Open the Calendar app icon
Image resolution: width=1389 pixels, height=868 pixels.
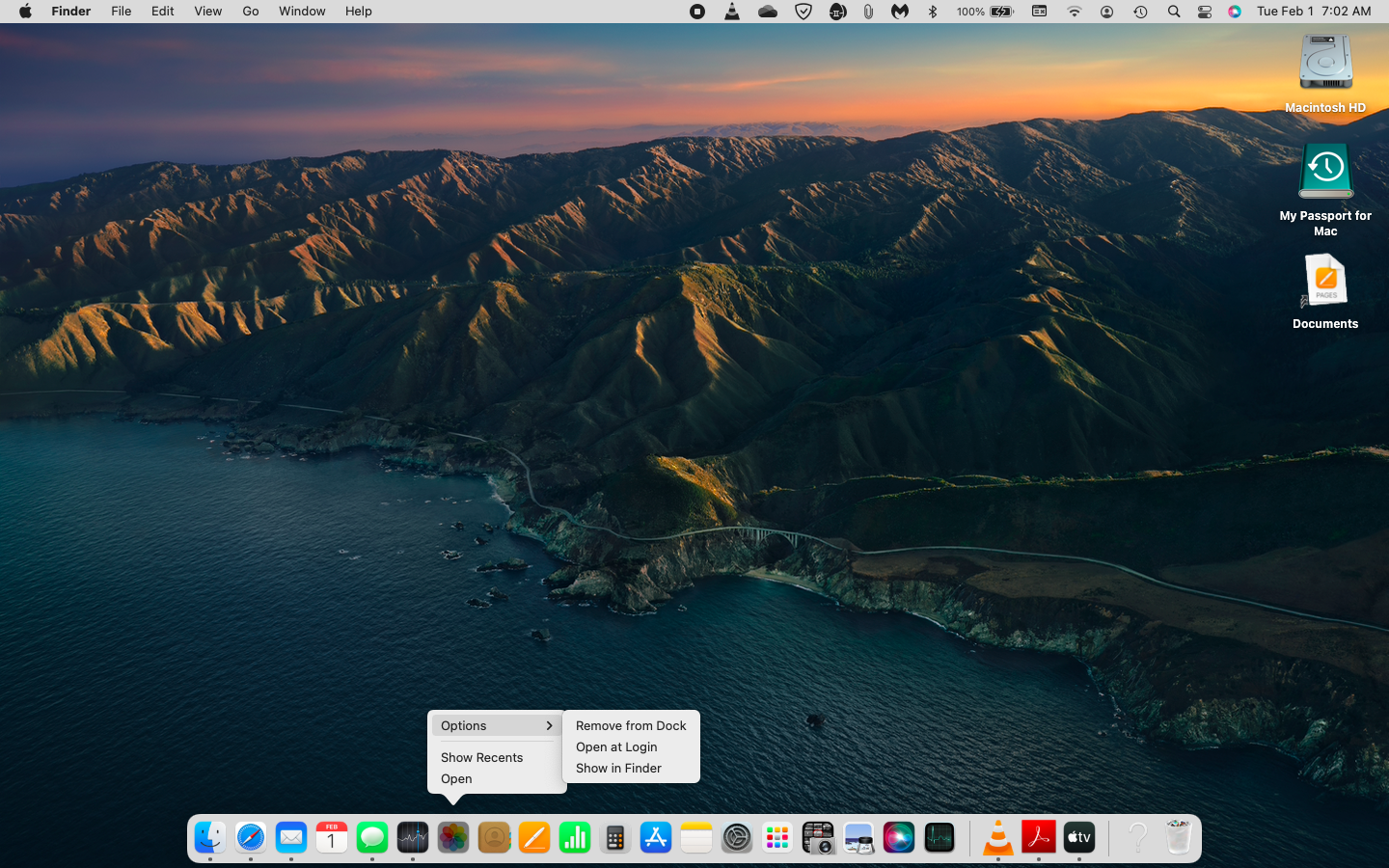pos(332,837)
